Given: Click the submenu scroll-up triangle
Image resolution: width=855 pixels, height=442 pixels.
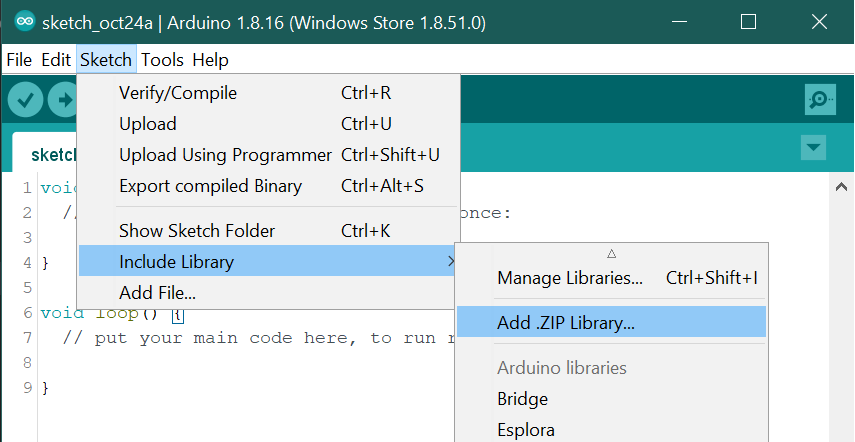Looking at the screenshot, I should tap(611, 253).
